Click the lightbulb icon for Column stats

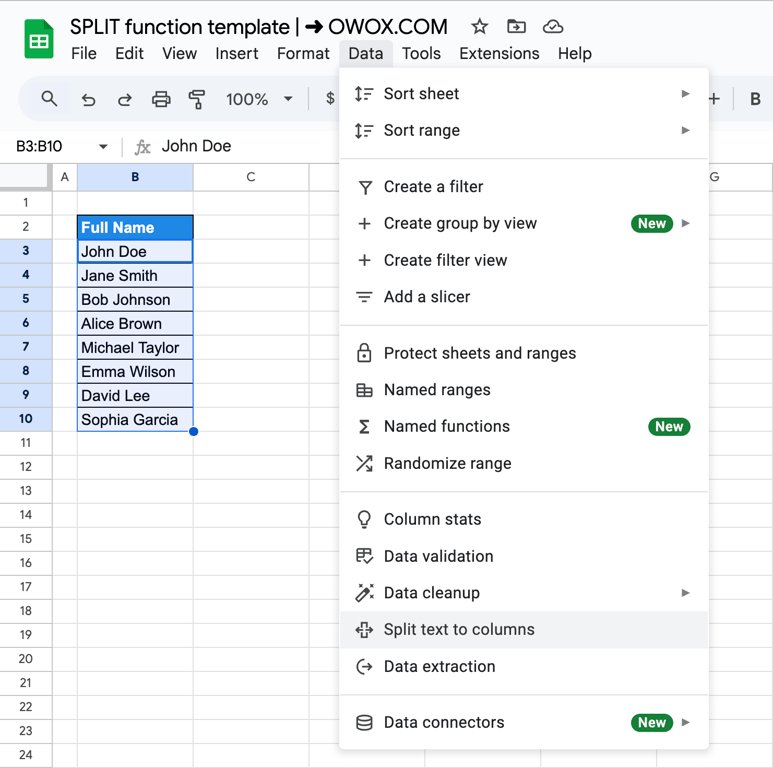pyautogui.click(x=364, y=520)
